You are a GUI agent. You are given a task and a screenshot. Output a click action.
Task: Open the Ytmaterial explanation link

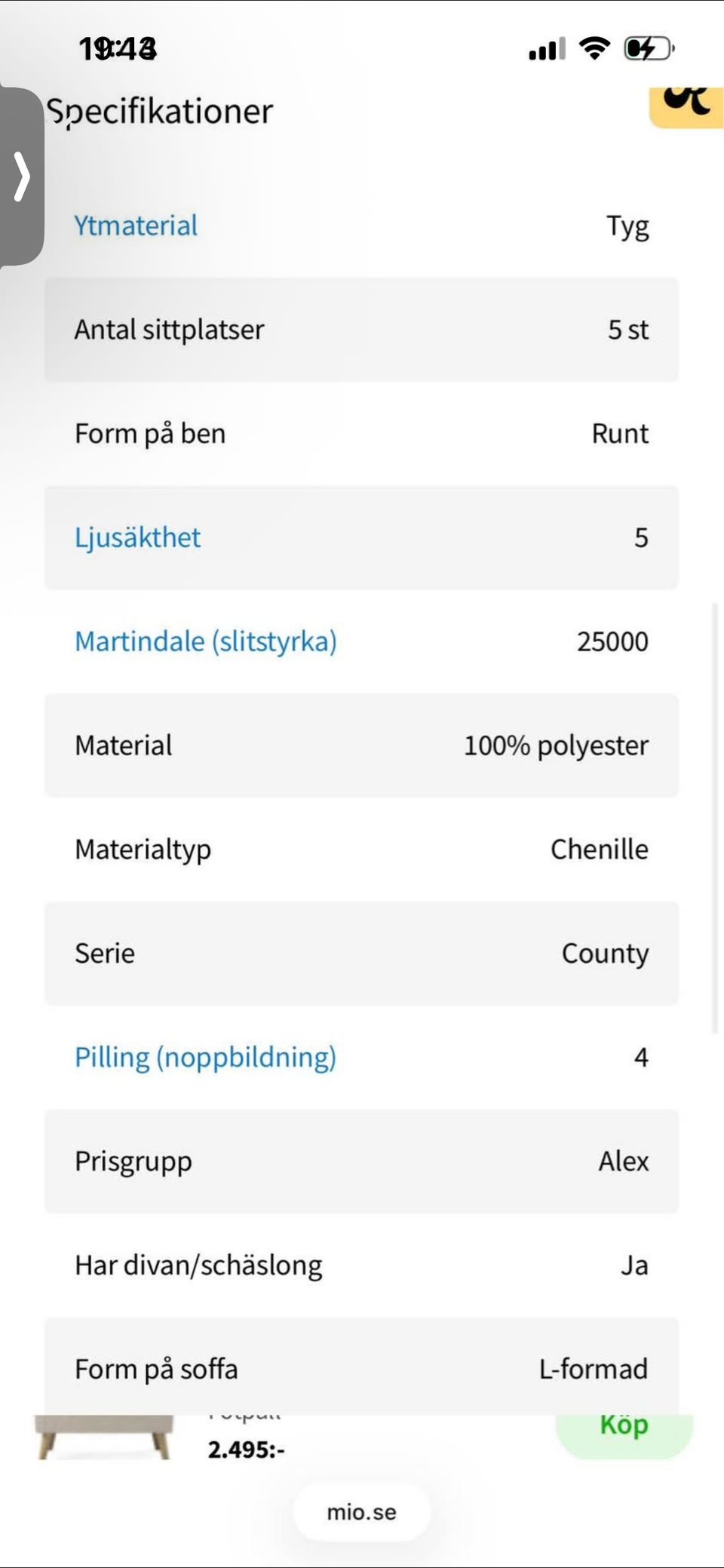tap(136, 226)
